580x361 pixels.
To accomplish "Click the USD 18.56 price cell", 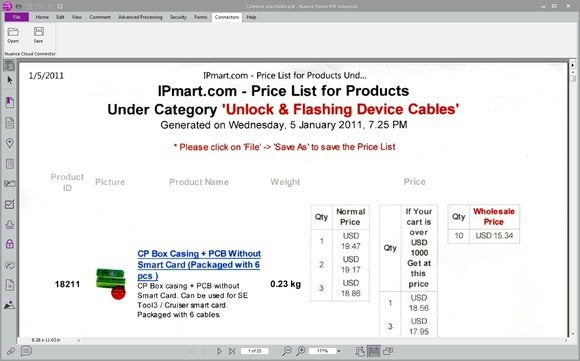I will tap(419, 303).
